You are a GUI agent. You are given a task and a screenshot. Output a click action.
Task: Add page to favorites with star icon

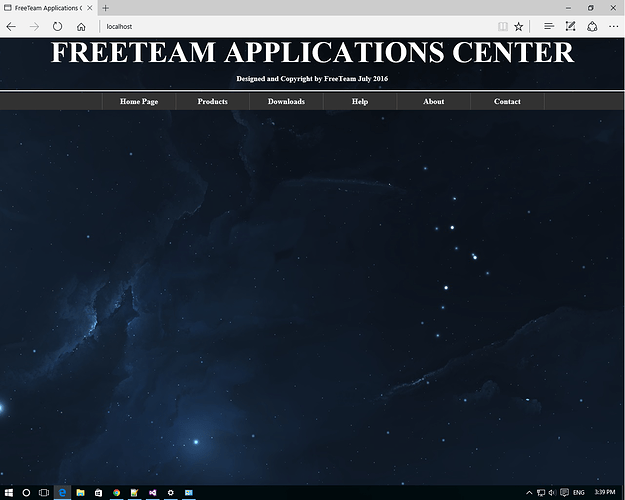tap(519, 26)
